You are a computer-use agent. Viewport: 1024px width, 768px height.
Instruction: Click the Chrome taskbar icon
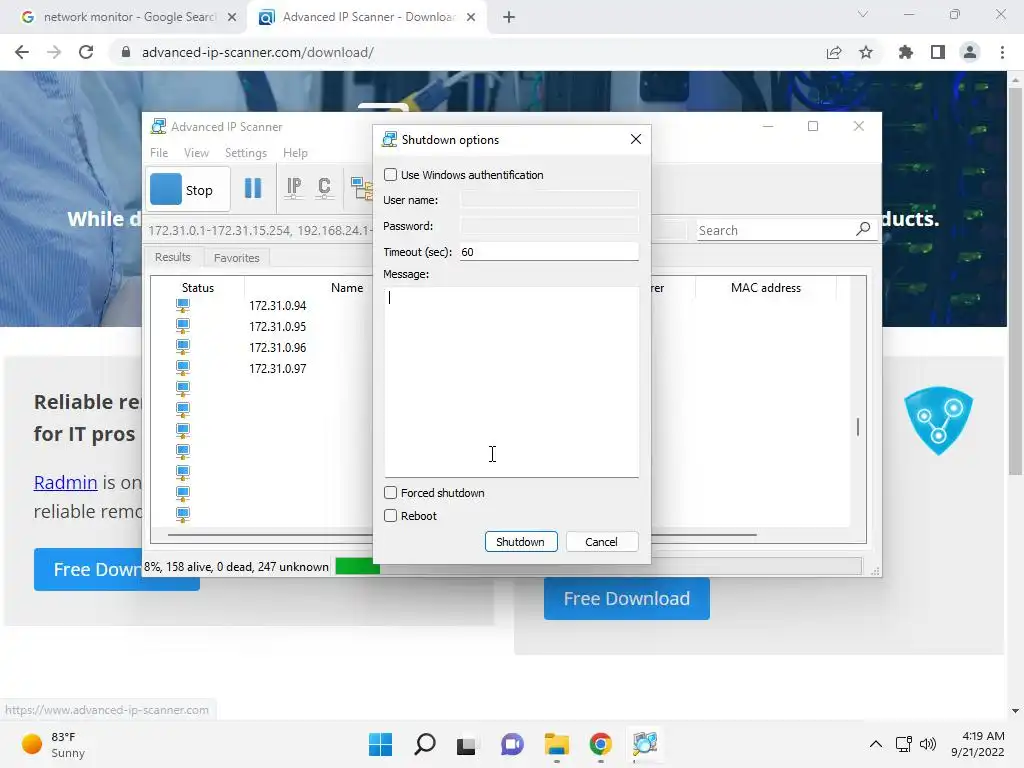[x=600, y=744]
